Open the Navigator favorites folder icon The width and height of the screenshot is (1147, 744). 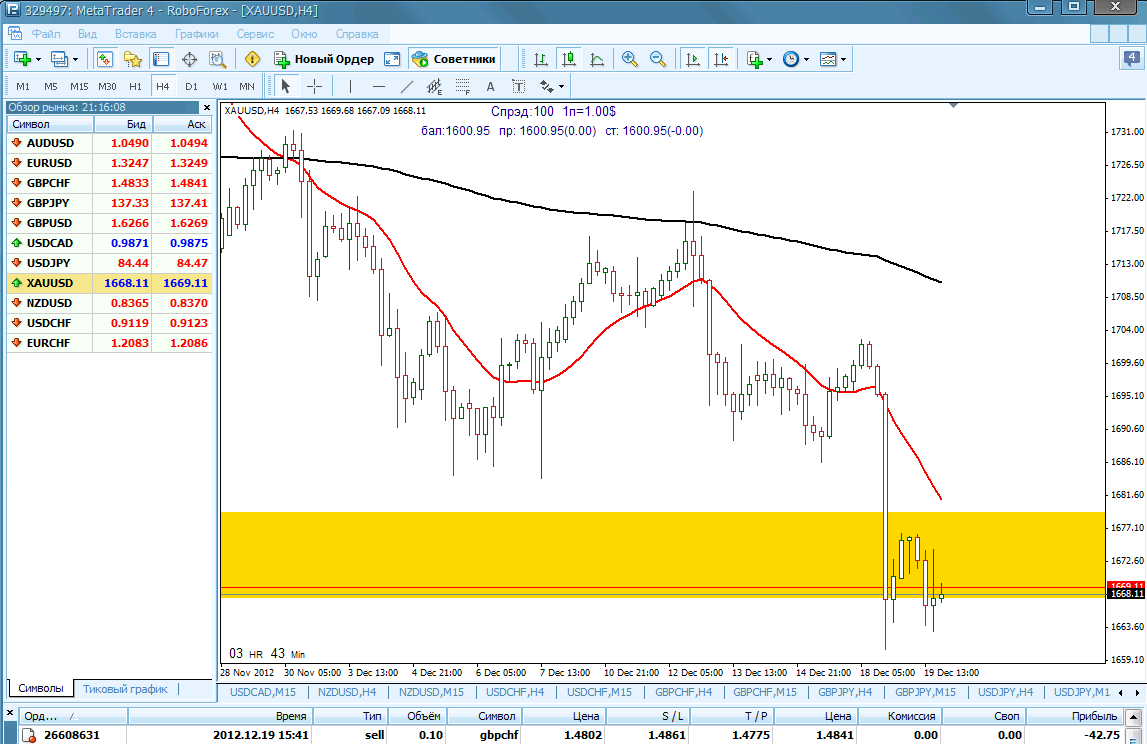pos(132,59)
